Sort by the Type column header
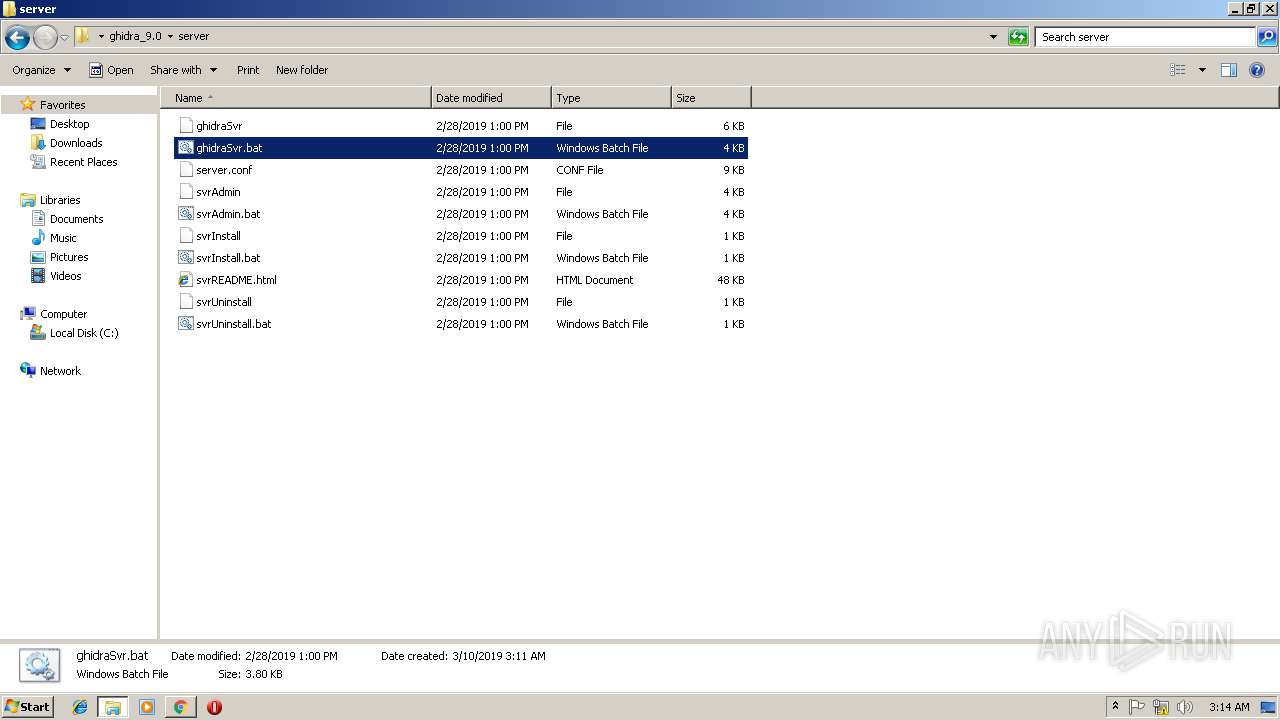 click(x=611, y=98)
